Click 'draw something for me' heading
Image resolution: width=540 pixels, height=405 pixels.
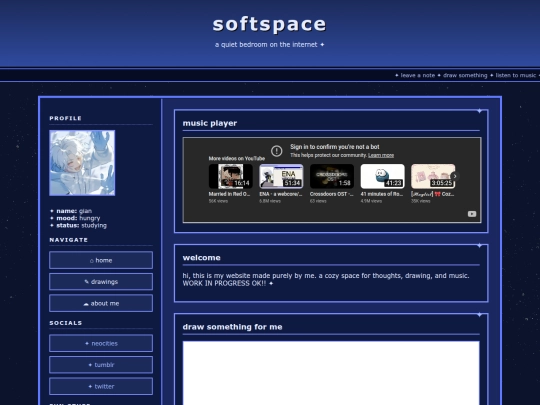[x=232, y=327]
